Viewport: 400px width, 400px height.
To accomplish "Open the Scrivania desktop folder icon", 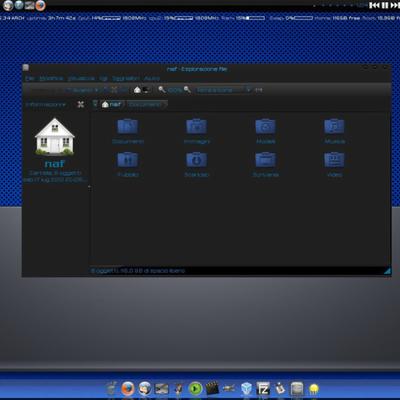I will tap(265, 160).
